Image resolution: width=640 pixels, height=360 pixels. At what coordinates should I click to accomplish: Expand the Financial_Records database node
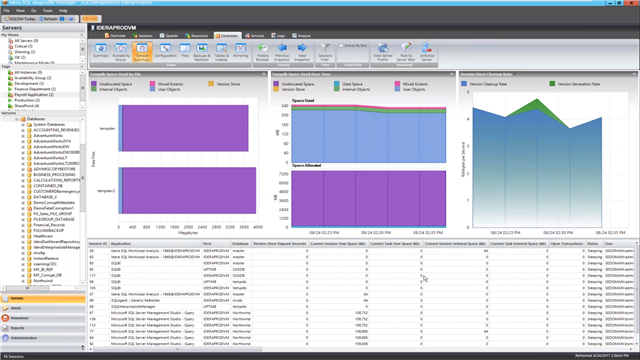tap(23, 225)
